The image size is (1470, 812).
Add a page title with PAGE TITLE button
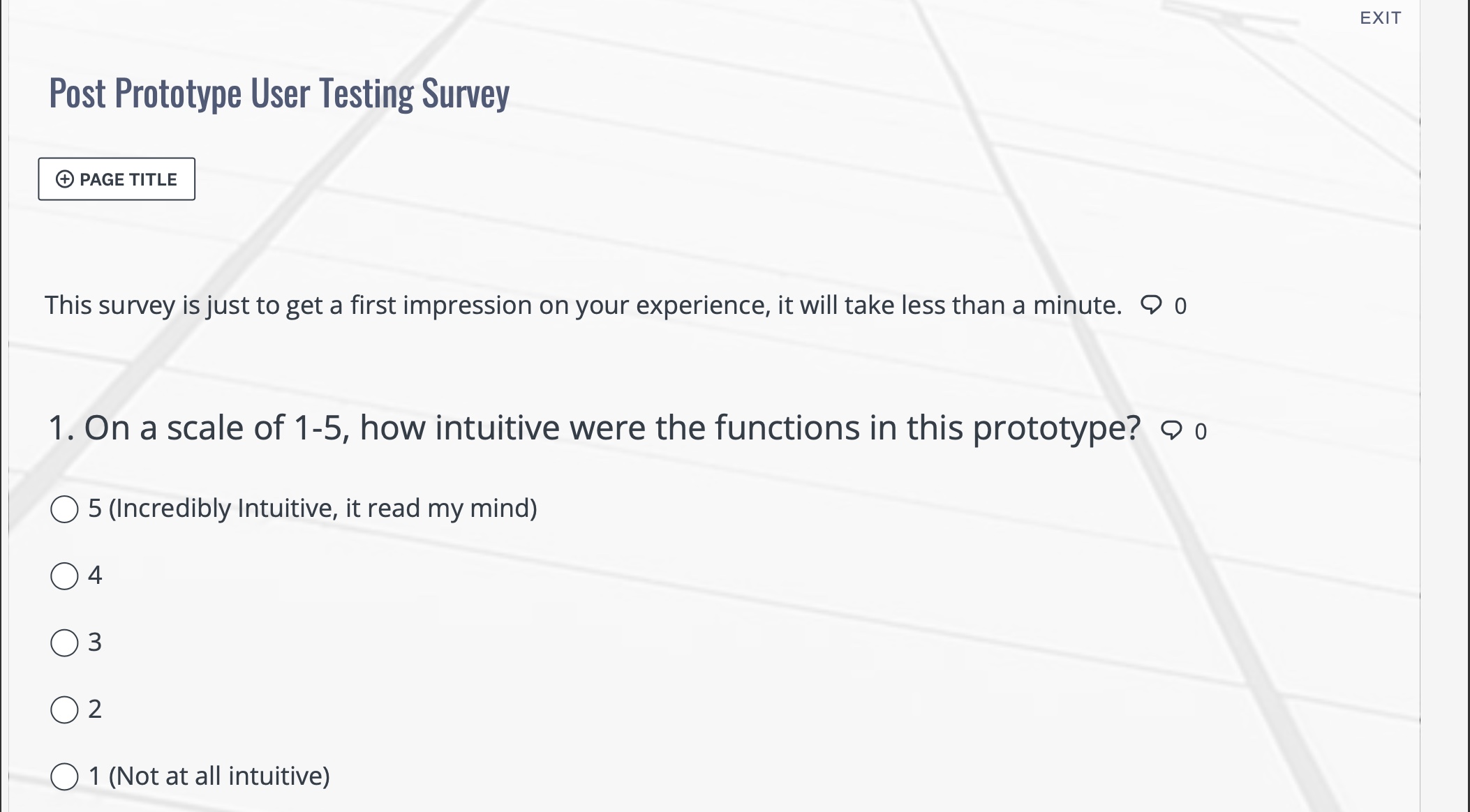click(117, 179)
